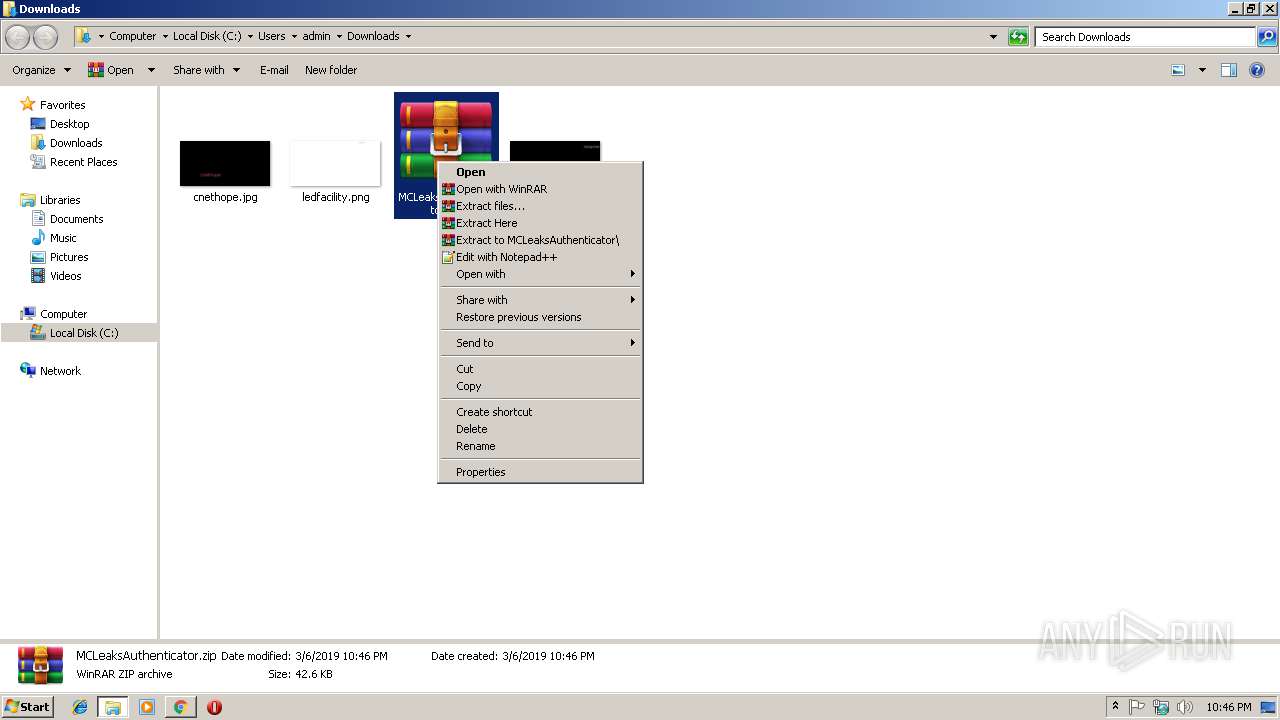Click Computer in address breadcrumb
This screenshot has height=720, width=1280.
[x=132, y=36]
